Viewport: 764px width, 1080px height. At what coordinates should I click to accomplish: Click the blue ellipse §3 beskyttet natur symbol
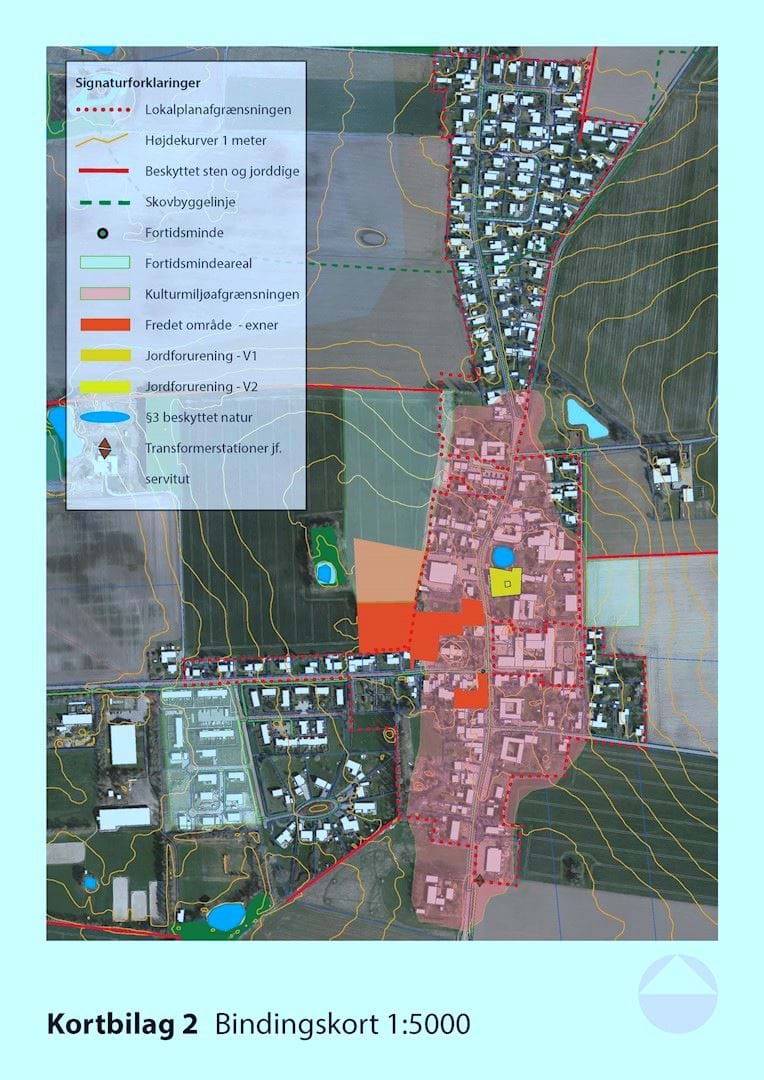click(103, 417)
